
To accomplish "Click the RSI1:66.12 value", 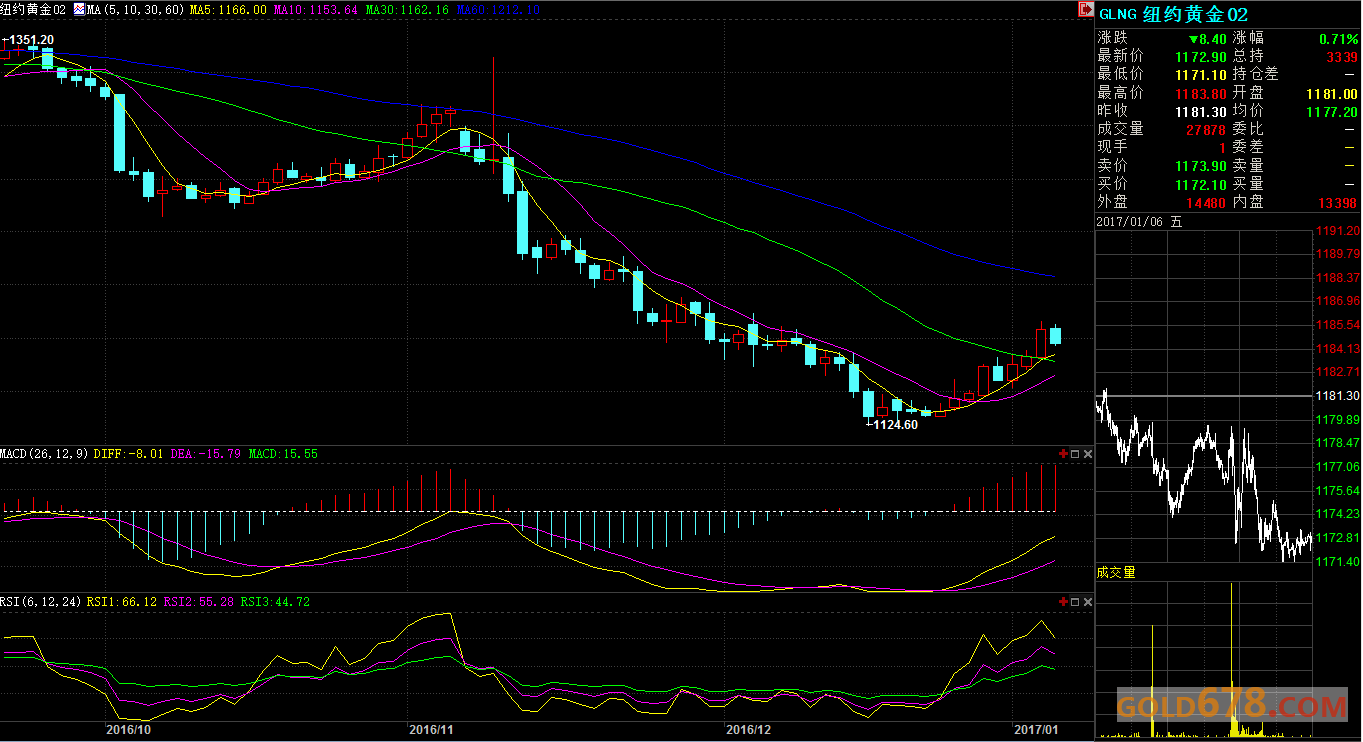I will click(x=122, y=602).
